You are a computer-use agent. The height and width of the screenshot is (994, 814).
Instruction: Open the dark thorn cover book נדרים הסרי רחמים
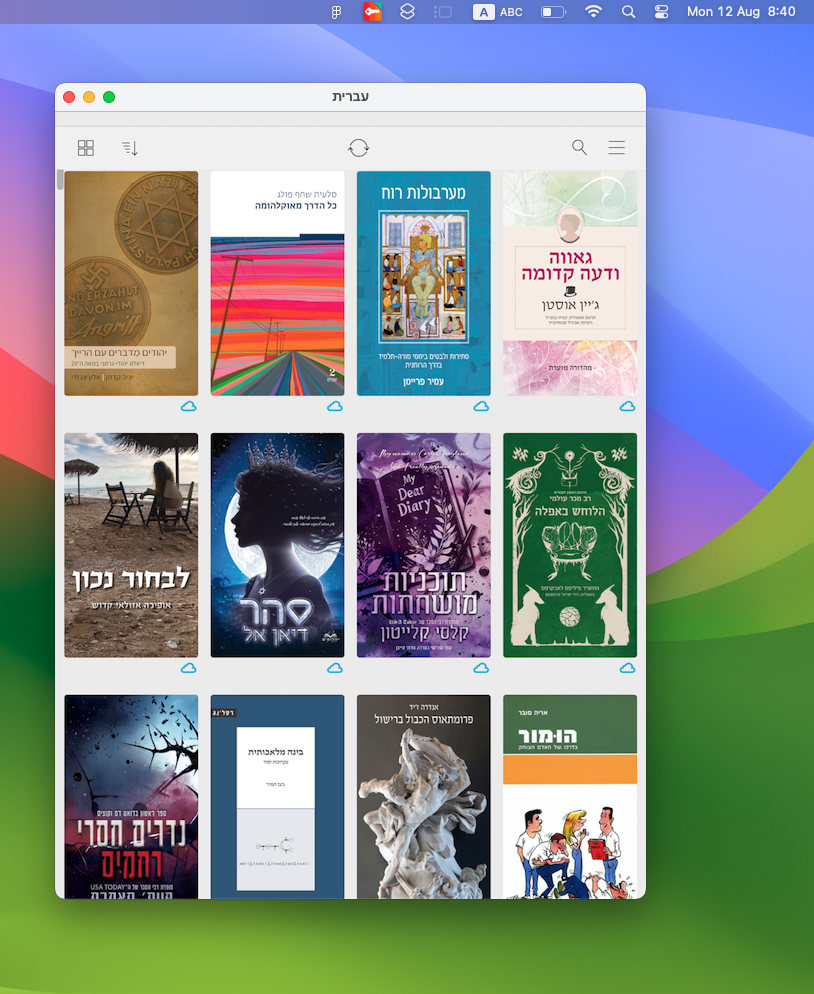click(x=131, y=797)
